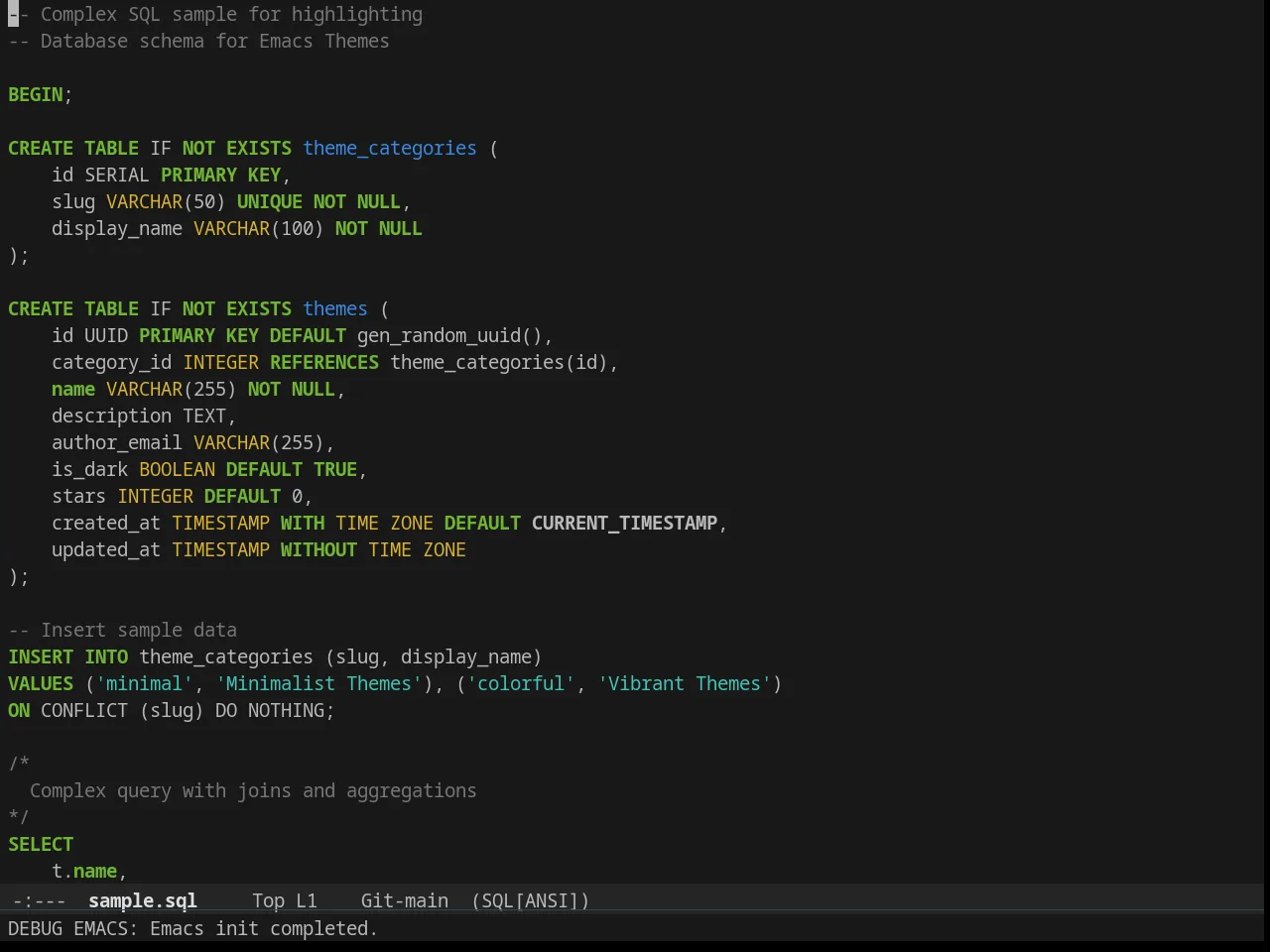Image resolution: width=1270 pixels, height=952 pixels.
Task: Click the L1 line number indicator
Action: click(307, 900)
